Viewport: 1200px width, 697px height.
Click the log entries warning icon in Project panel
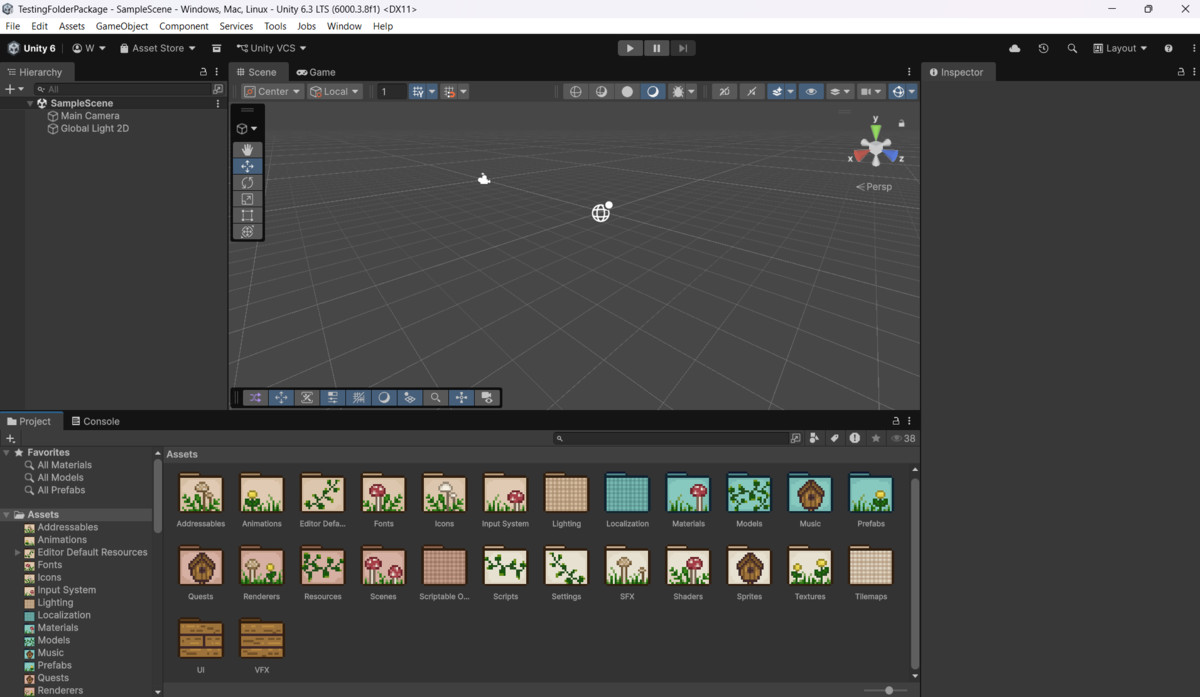[855, 438]
